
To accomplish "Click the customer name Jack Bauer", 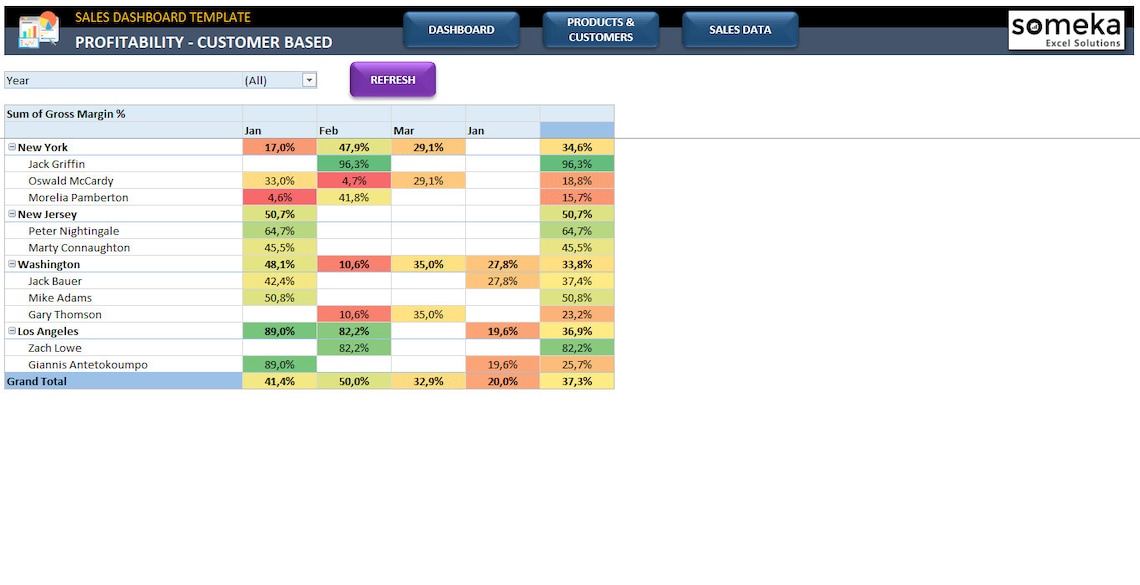I will click(57, 280).
